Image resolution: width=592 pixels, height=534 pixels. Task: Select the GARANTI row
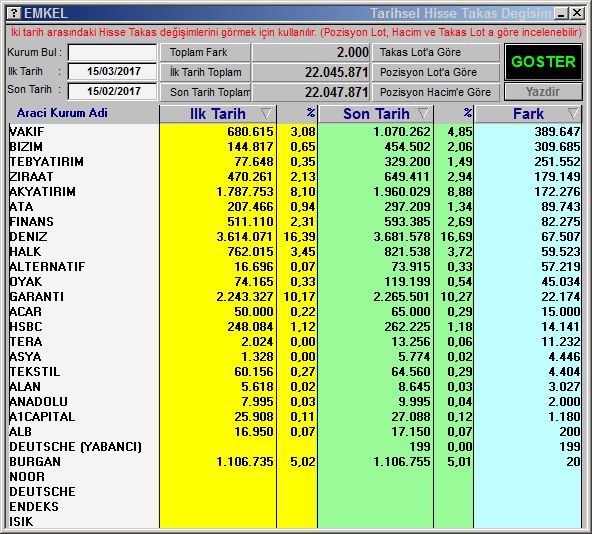[294, 296]
